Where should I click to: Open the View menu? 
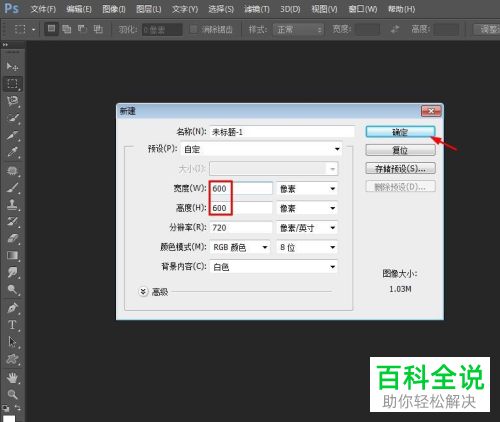point(324,9)
